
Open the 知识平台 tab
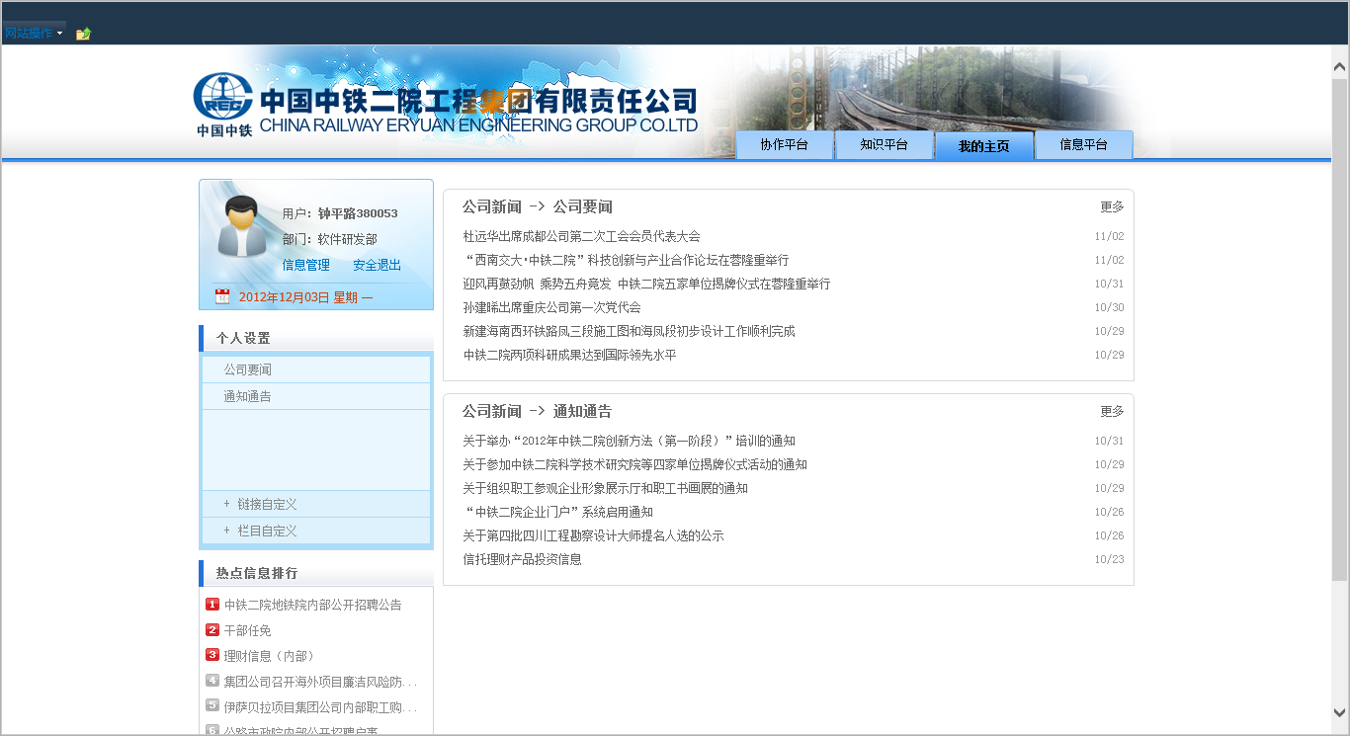tap(884, 145)
